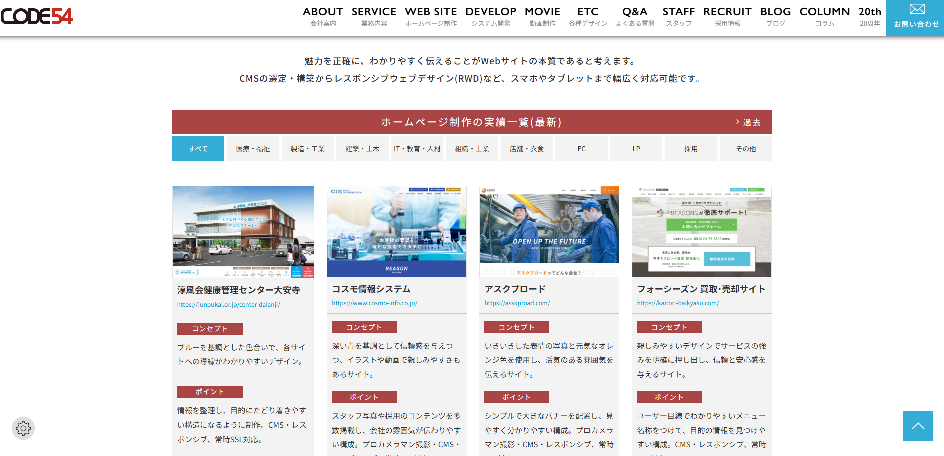
Task: Select the その他 filter tab
Action: (745, 149)
